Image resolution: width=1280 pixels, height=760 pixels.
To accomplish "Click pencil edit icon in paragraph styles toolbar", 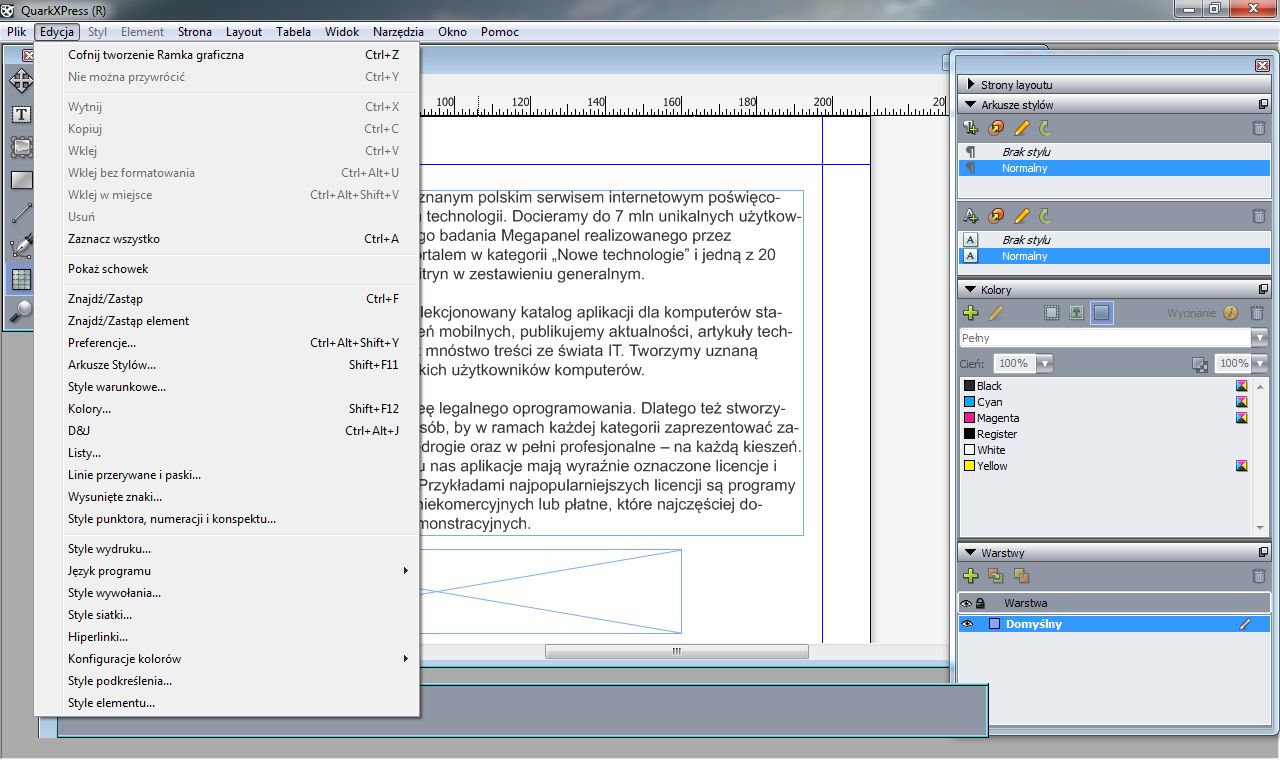I will (x=1021, y=128).
